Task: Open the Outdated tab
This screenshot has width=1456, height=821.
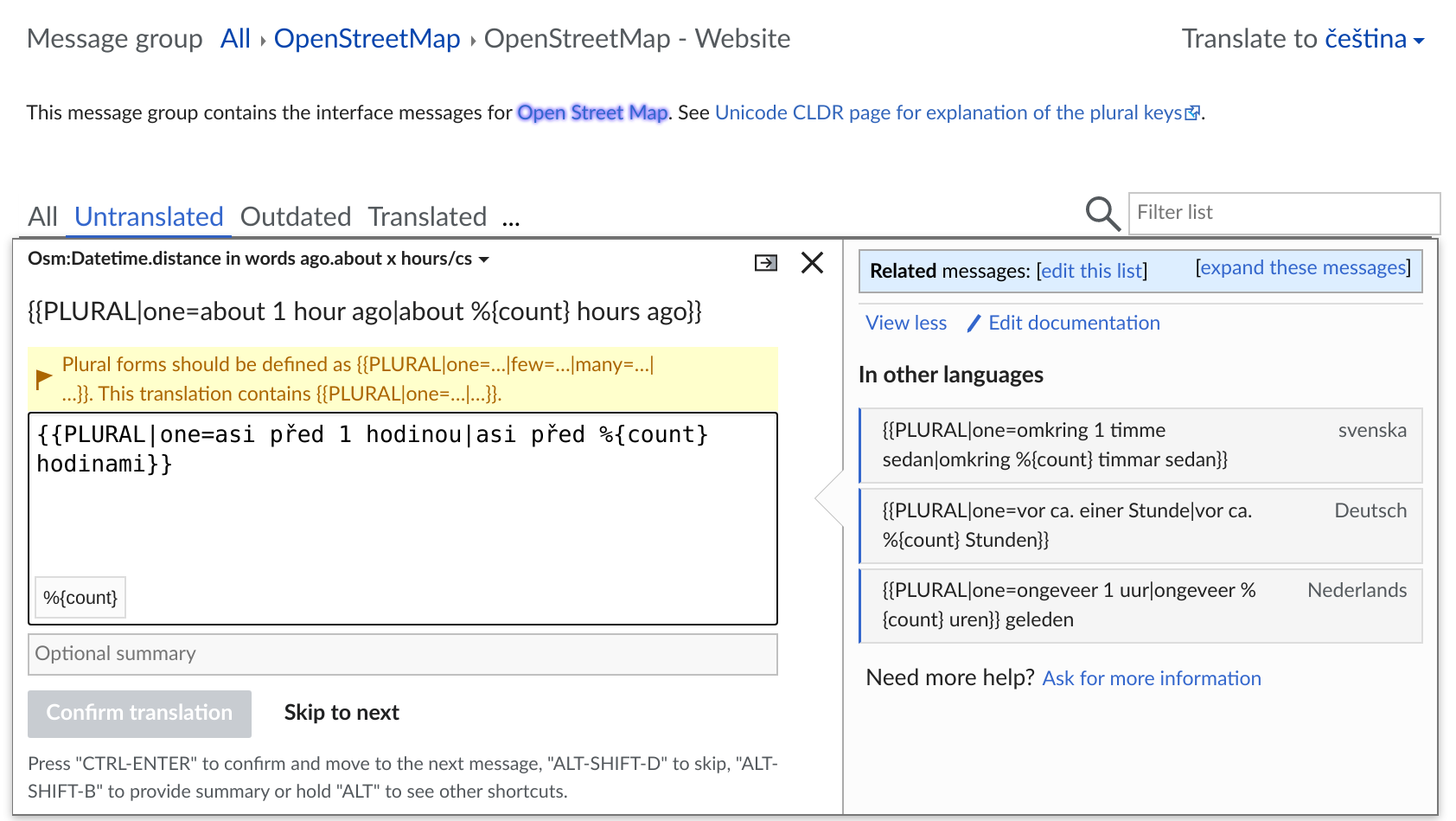Action: point(296,217)
